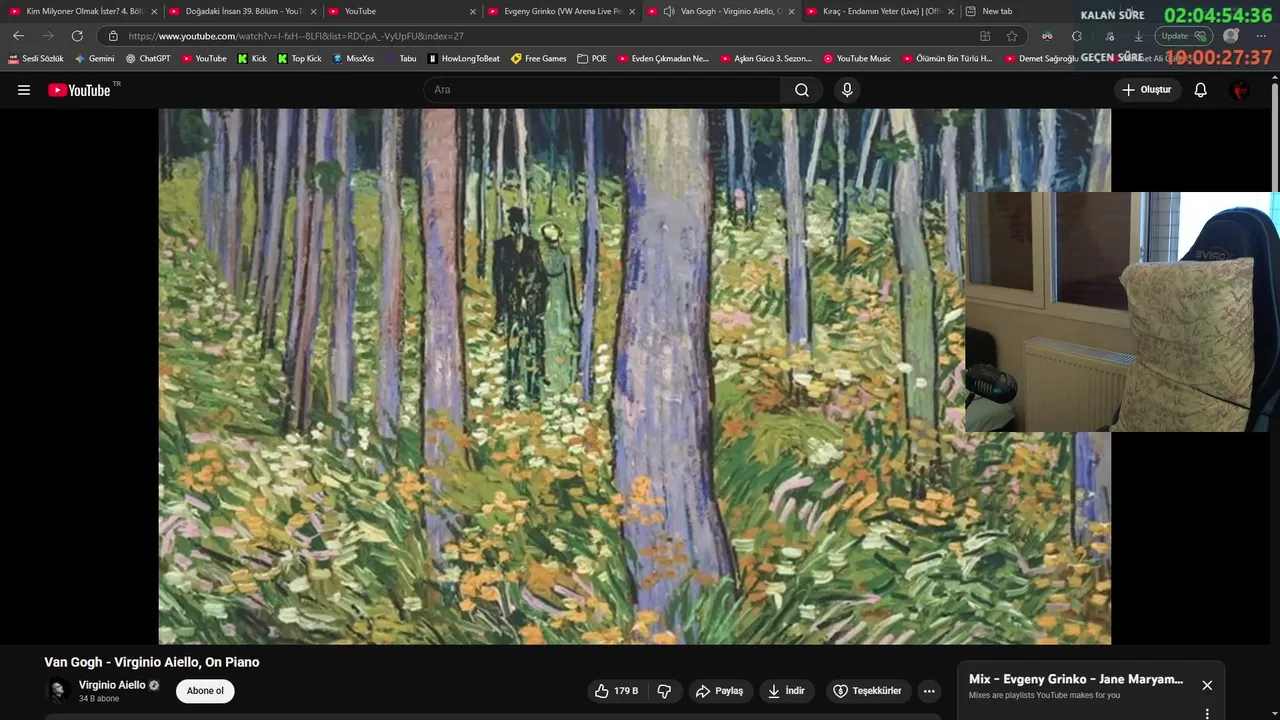
Task: Like the video (179 B)
Action: coord(616,691)
